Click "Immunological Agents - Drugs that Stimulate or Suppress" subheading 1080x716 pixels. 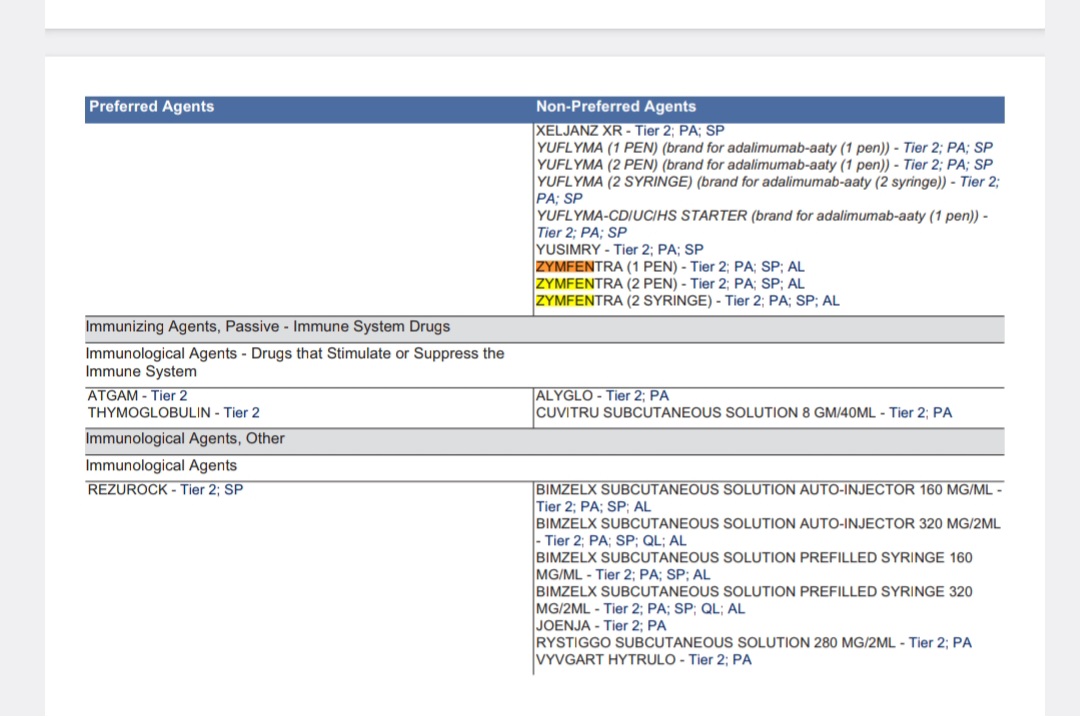point(295,363)
